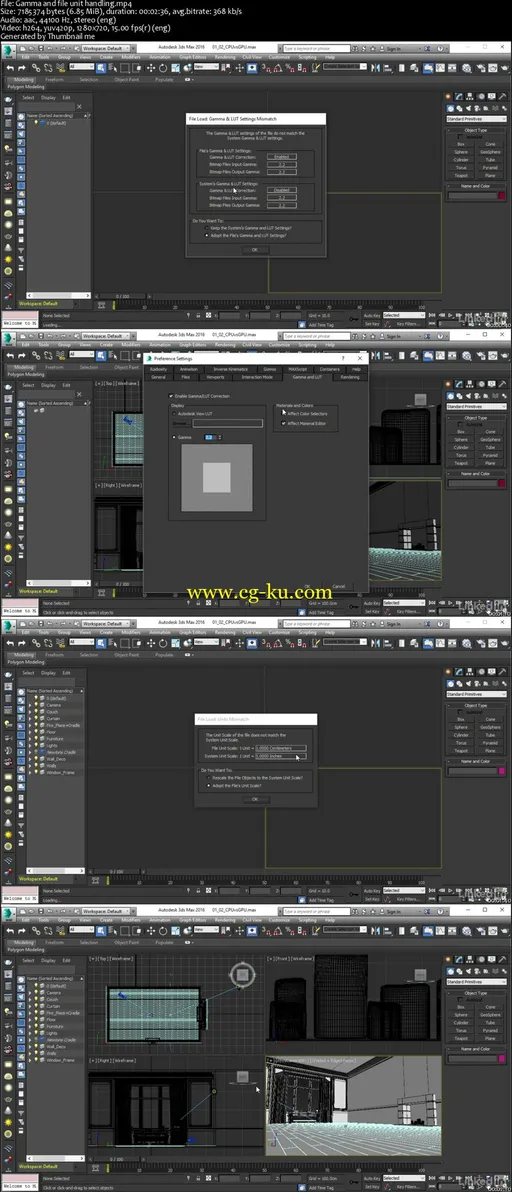512x1192 pixels.
Task: Click OK in File Load Gamma & LUT Mismatch dialog
Action: point(254,249)
